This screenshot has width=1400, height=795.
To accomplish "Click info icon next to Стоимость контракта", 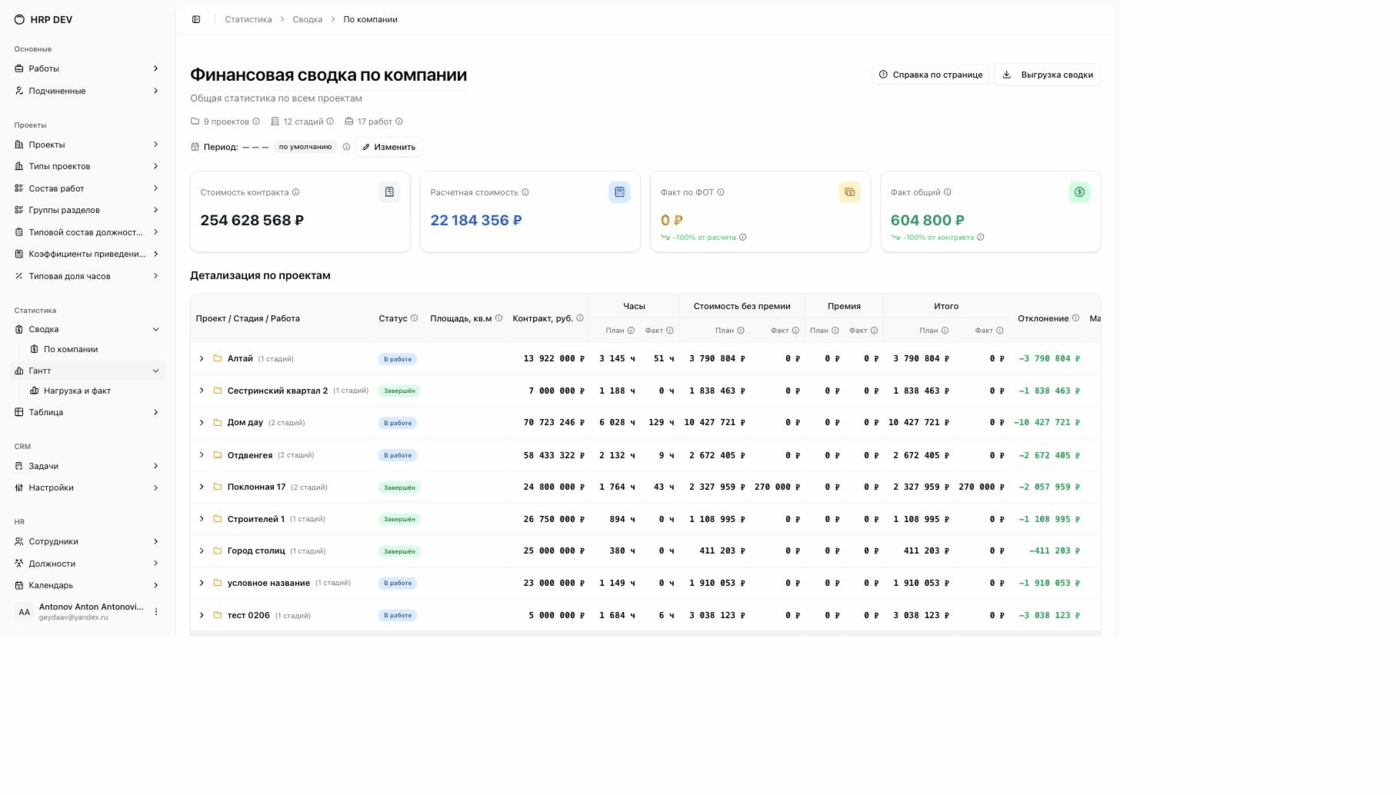I will [295, 192].
